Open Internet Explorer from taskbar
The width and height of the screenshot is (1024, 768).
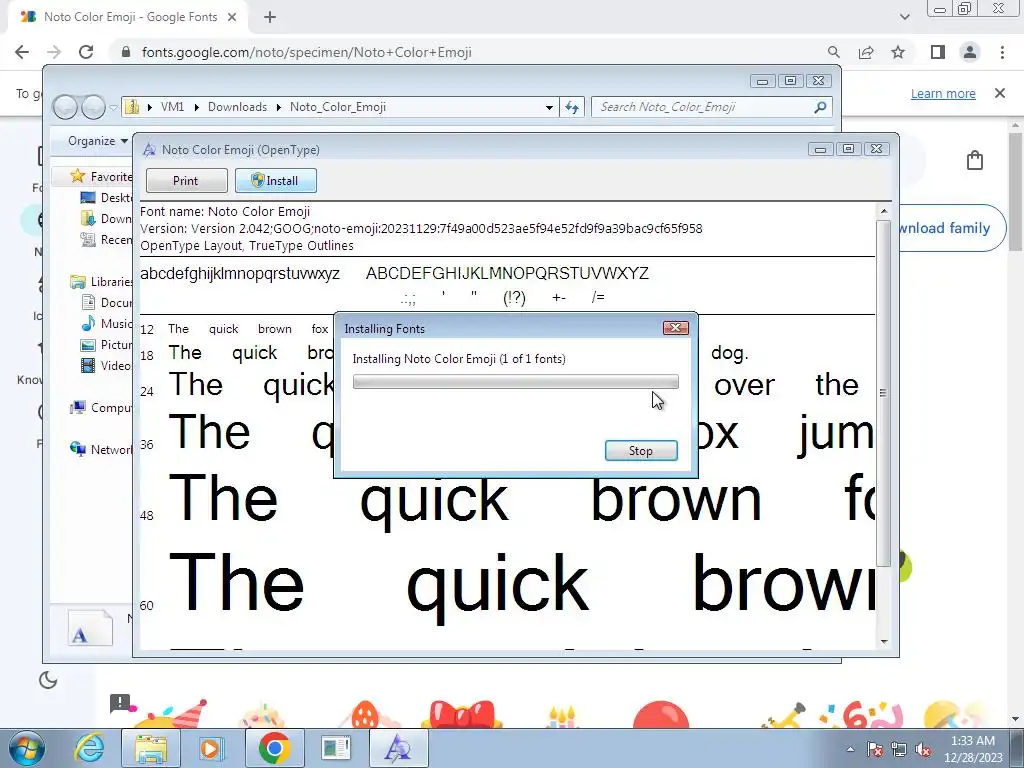pyautogui.click(x=89, y=748)
